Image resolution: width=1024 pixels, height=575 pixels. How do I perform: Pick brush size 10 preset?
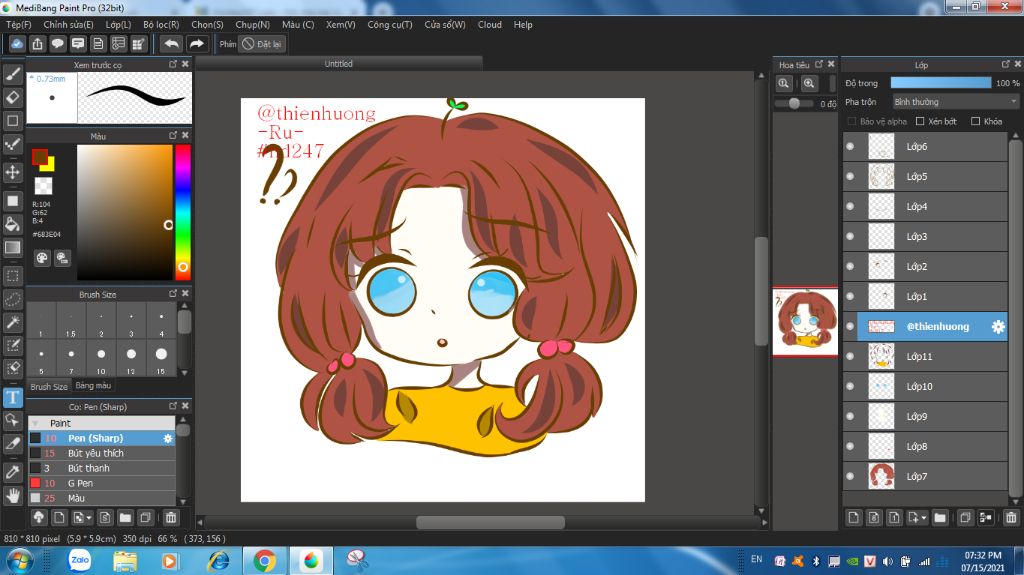click(x=101, y=359)
